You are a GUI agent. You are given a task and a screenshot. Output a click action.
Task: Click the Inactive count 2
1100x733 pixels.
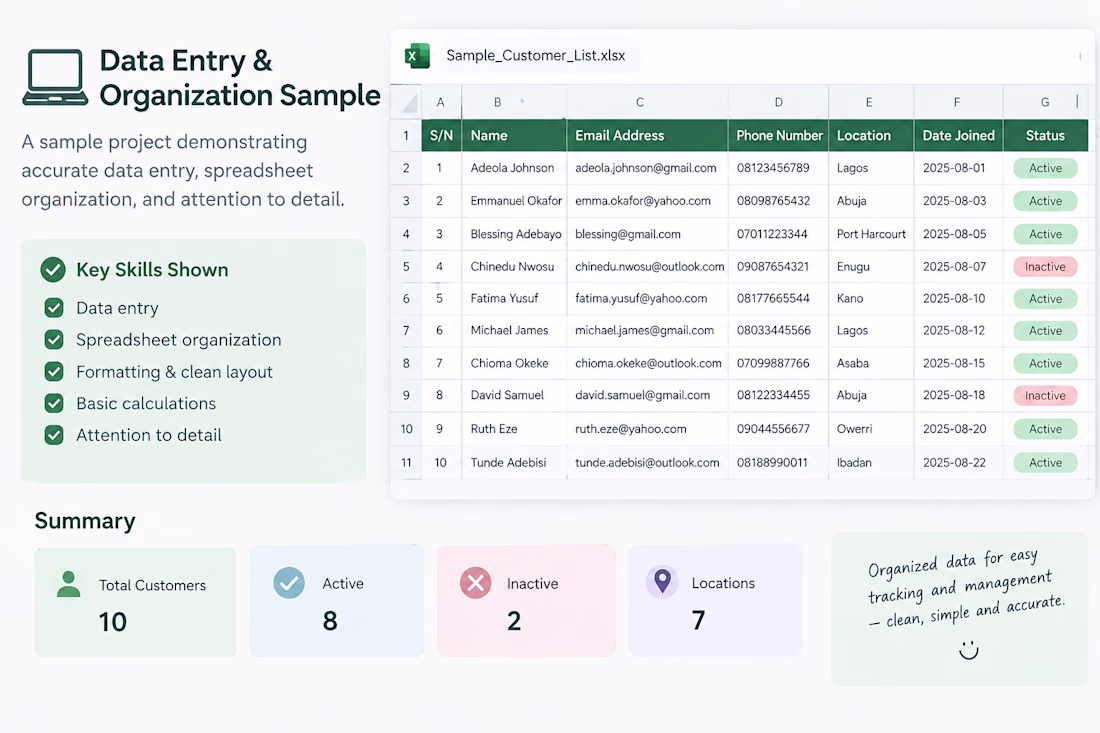pyautogui.click(x=514, y=621)
